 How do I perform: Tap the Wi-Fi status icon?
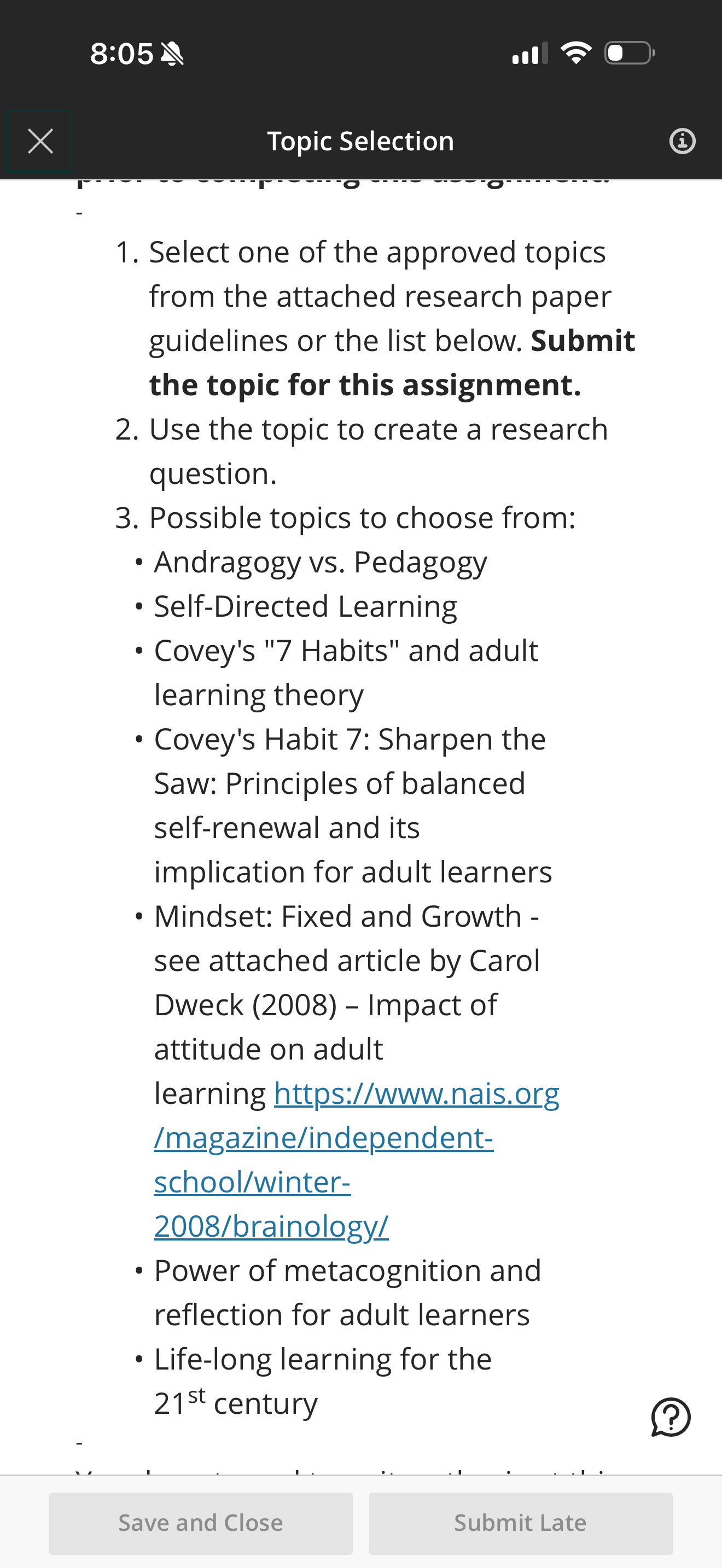(575, 53)
